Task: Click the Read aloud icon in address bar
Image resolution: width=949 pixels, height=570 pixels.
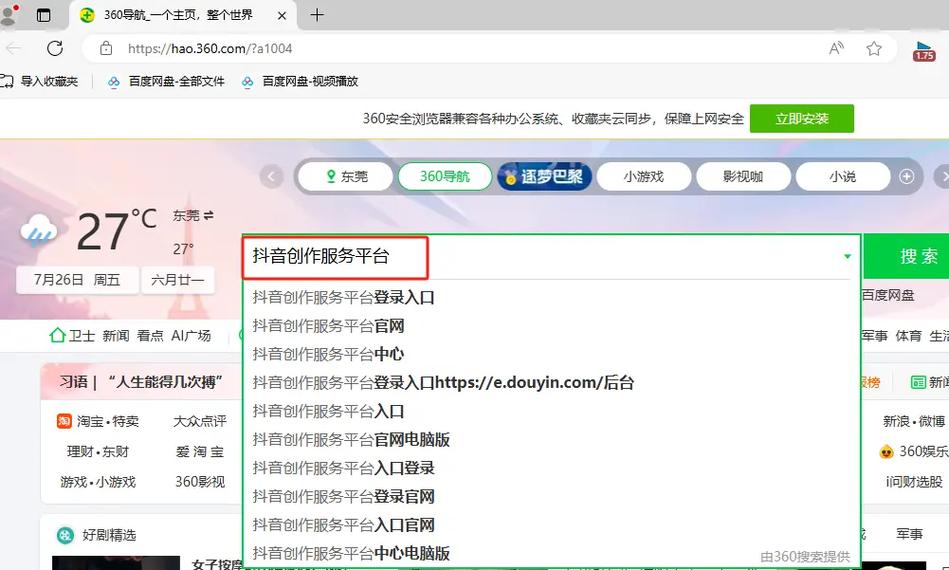Action: point(836,48)
